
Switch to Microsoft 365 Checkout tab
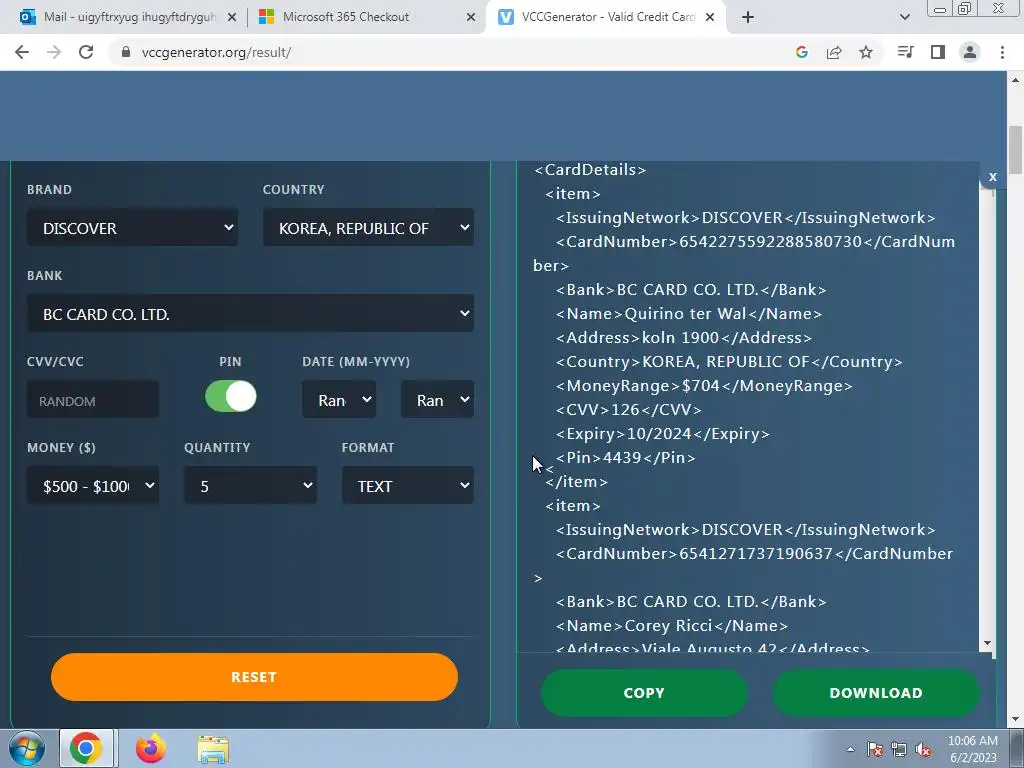pos(364,17)
